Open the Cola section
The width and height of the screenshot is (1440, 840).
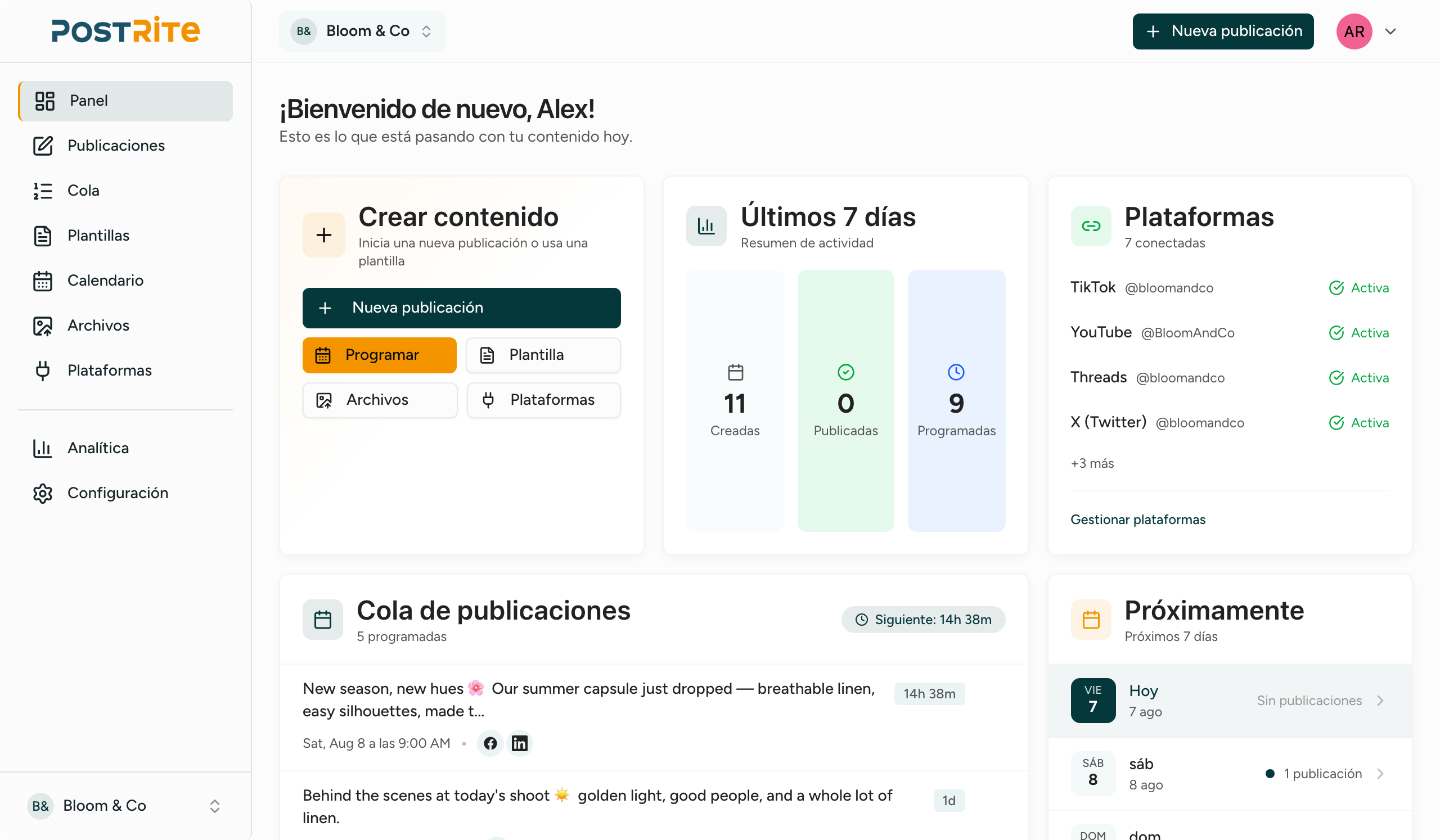(x=125, y=191)
